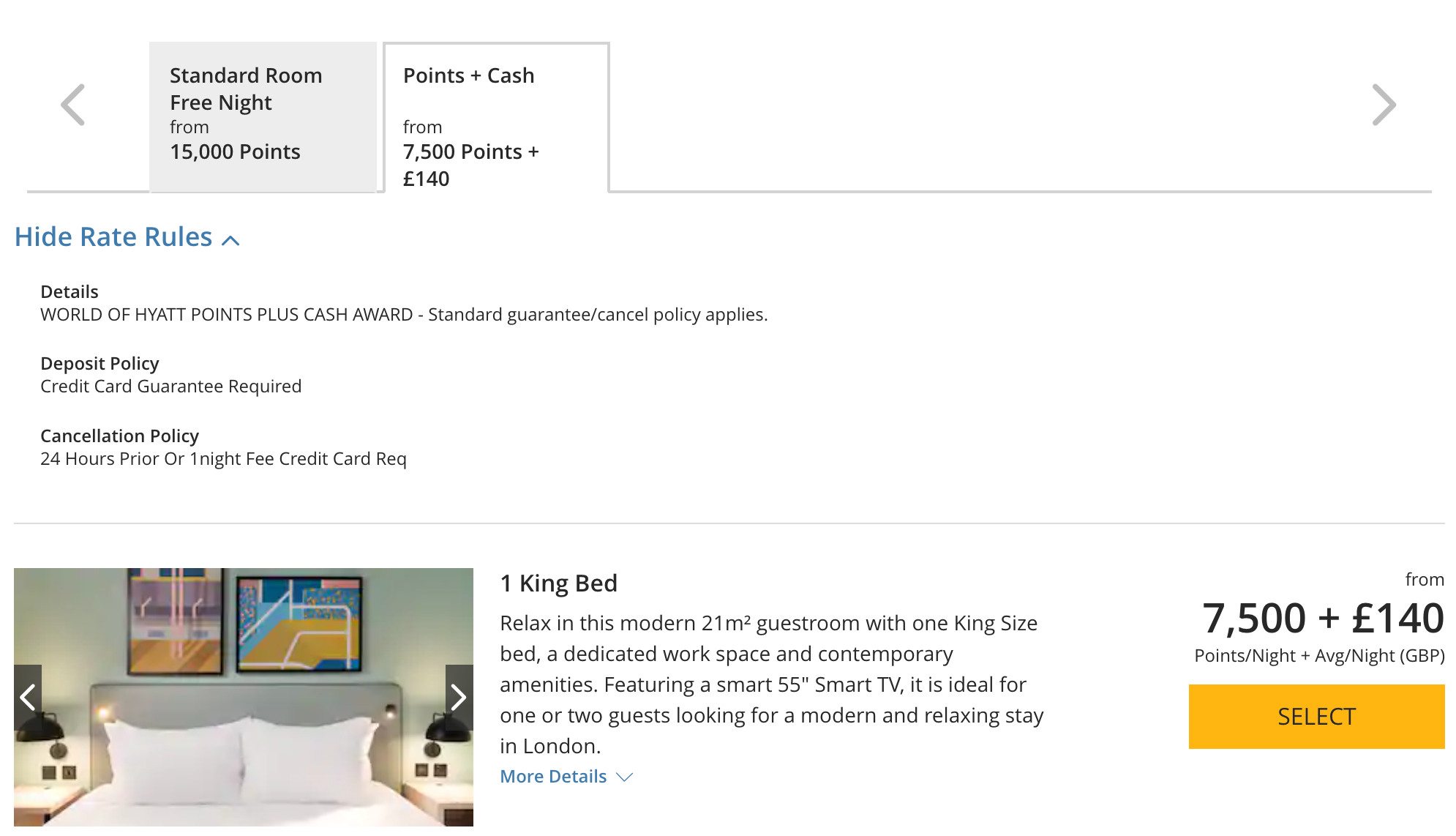Click the right arrow on the room photo
Image resolution: width=1456 pixels, height=836 pixels.
tap(459, 698)
